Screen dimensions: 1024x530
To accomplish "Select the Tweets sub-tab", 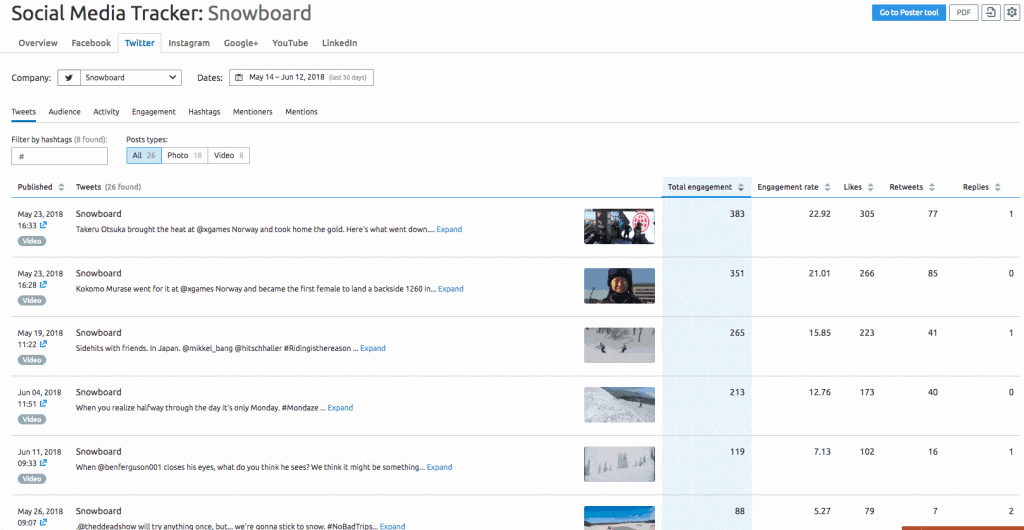I will point(24,112).
